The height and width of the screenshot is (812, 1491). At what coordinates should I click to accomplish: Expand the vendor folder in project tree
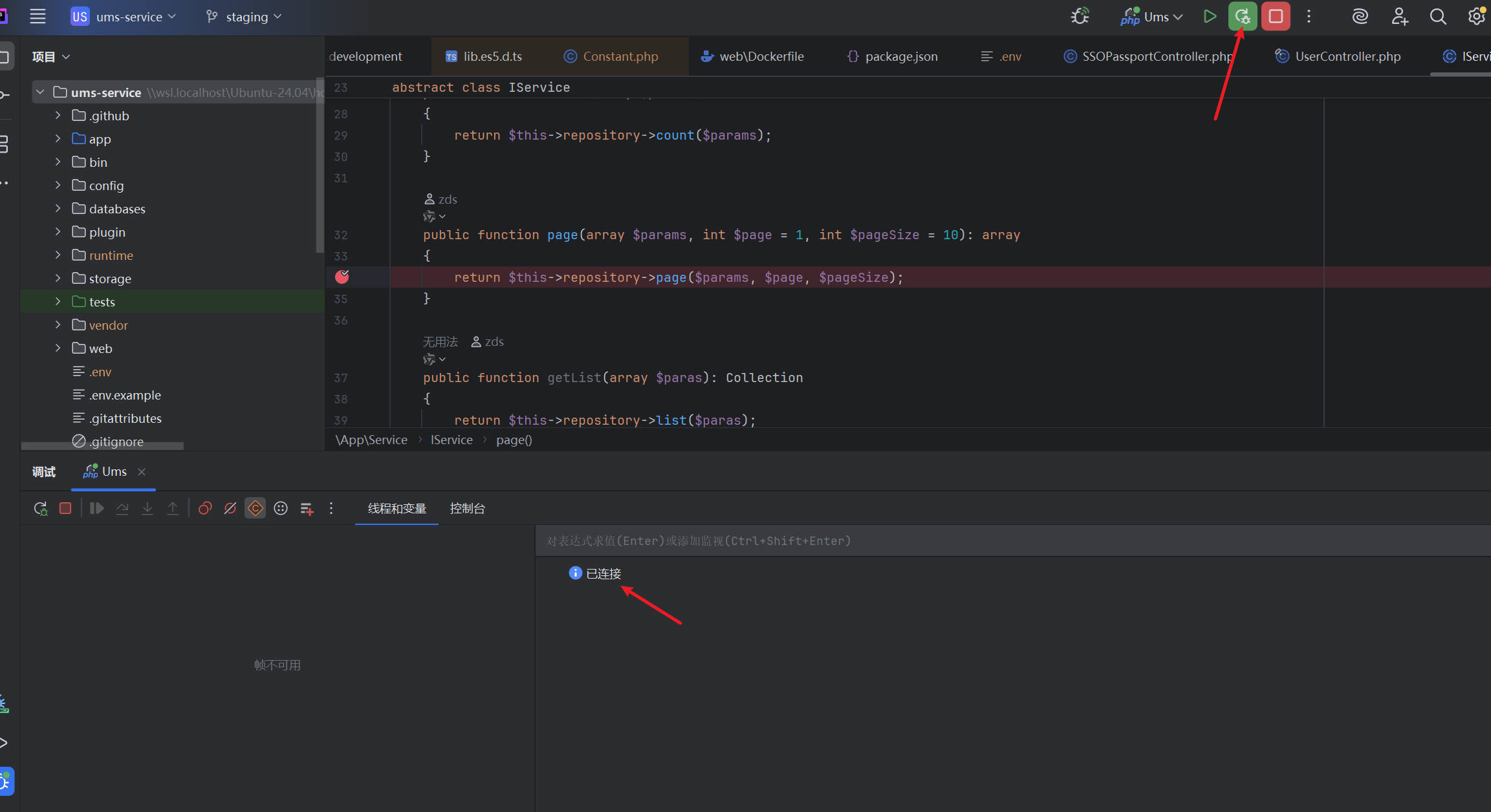[x=58, y=325]
